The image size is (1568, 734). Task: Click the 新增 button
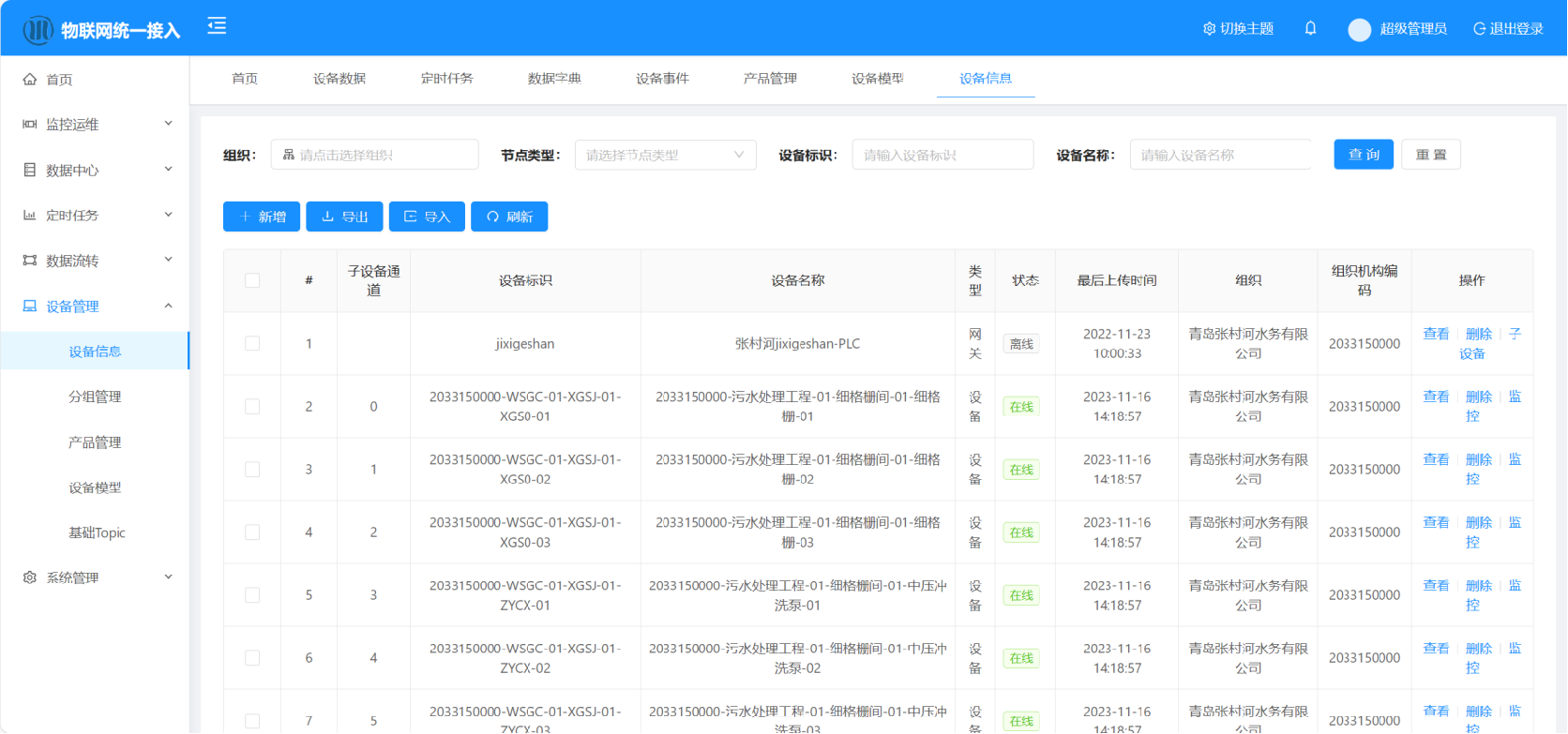coord(262,217)
